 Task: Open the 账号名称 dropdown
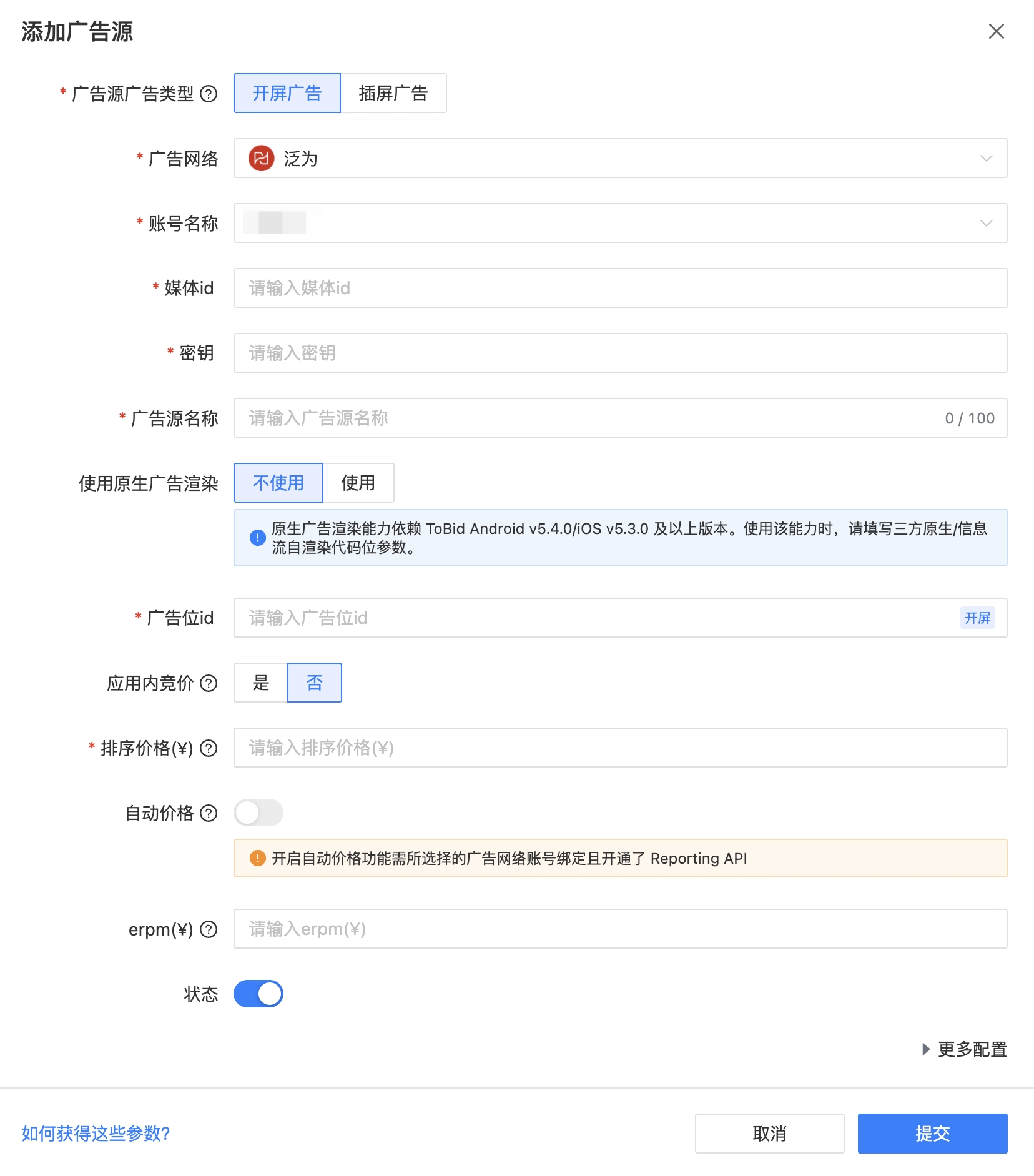coord(621,223)
